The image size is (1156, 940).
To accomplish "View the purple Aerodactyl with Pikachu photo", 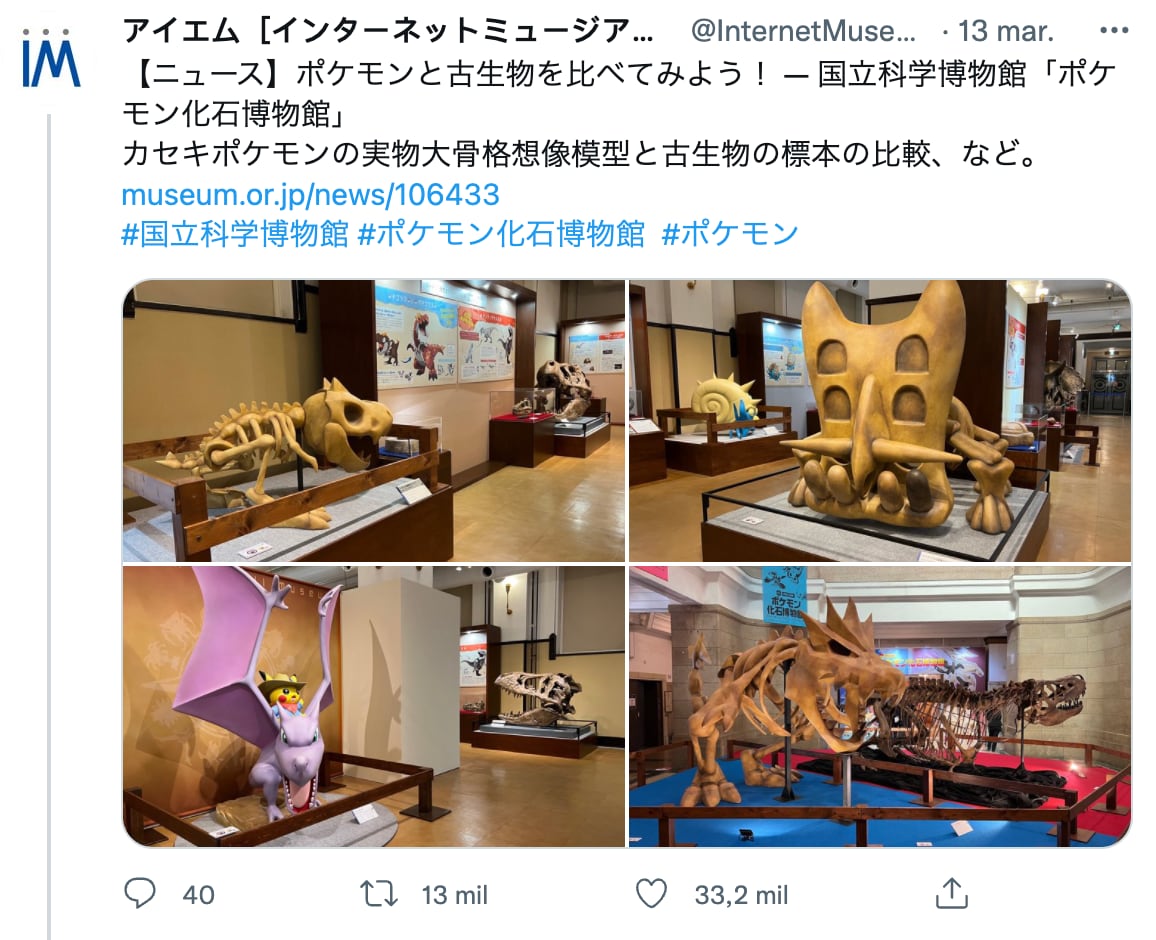I will pos(374,706).
